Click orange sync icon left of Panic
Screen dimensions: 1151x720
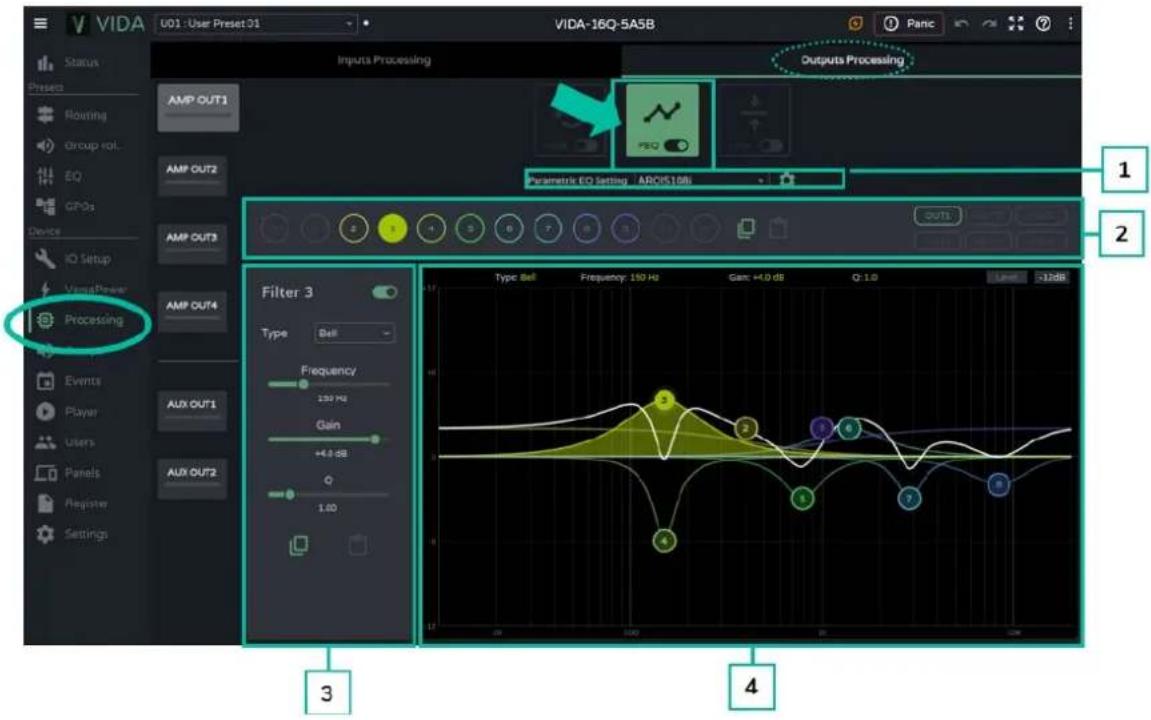coord(855,23)
